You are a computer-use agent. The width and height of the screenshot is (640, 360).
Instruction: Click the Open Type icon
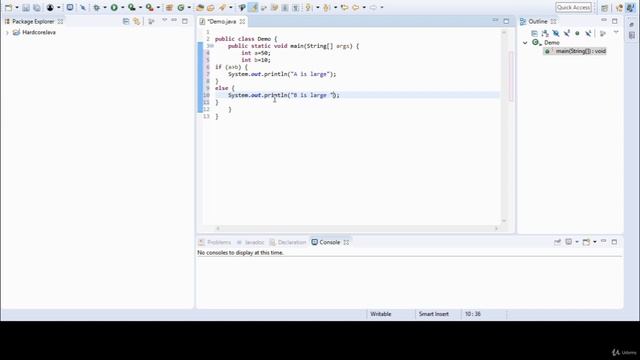[200, 7]
